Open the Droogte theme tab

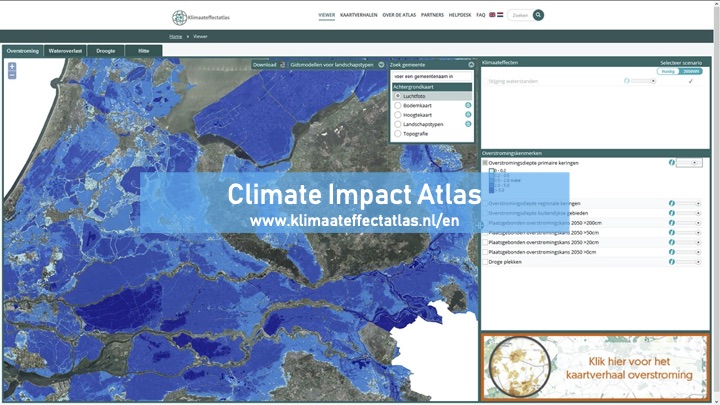pyautogui.click(x=106, y=51)
